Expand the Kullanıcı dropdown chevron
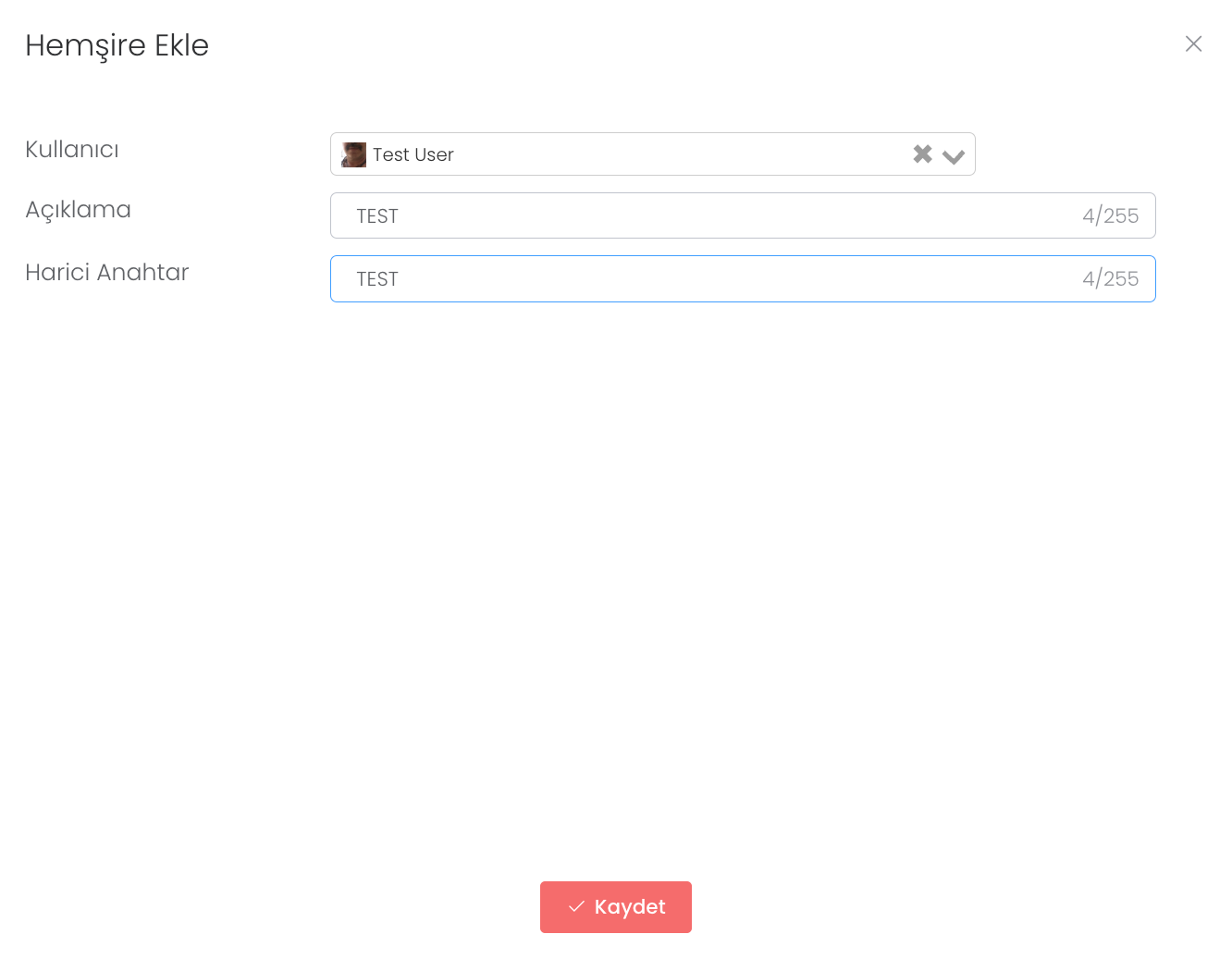 954,156
